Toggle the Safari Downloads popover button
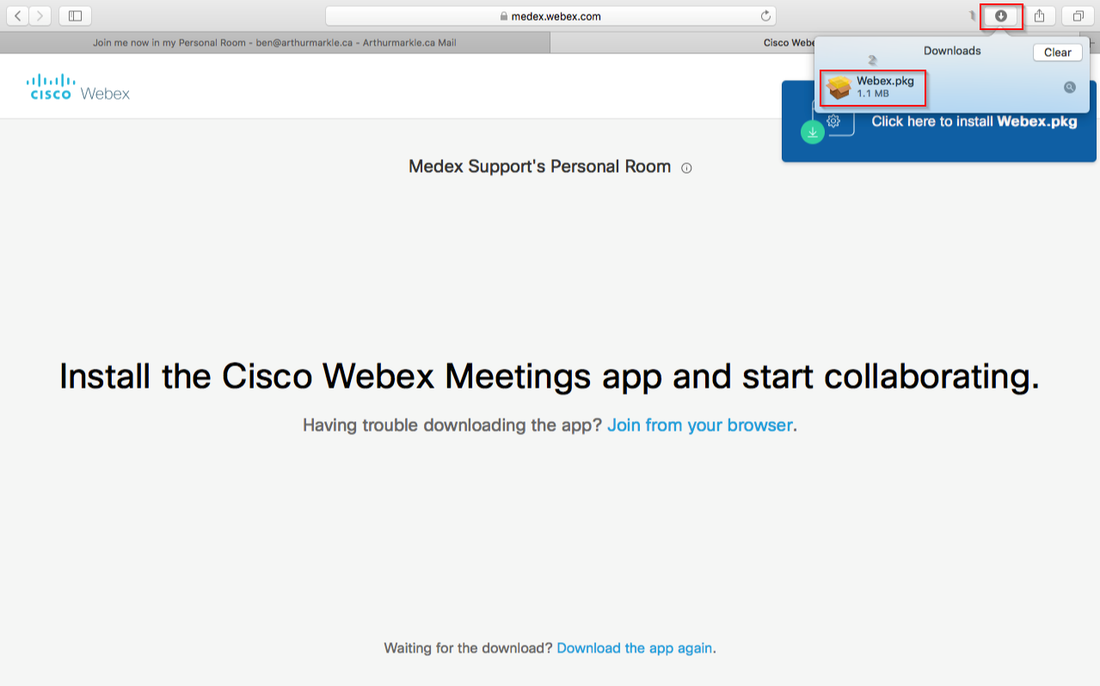Screen dimensions: 1100x686 click(x=1001, y=16)
